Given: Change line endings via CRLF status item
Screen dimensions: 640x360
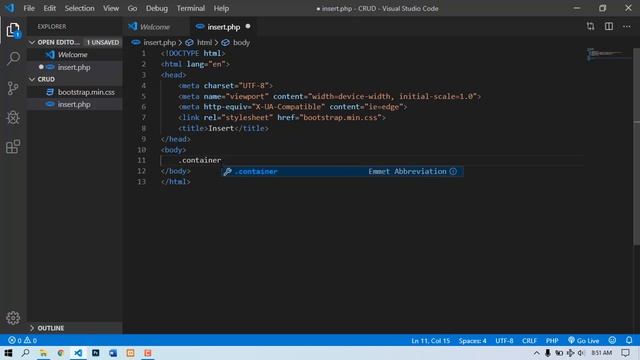Looking at the screenshot, I should pyautogui.click(x=529, y=340).
